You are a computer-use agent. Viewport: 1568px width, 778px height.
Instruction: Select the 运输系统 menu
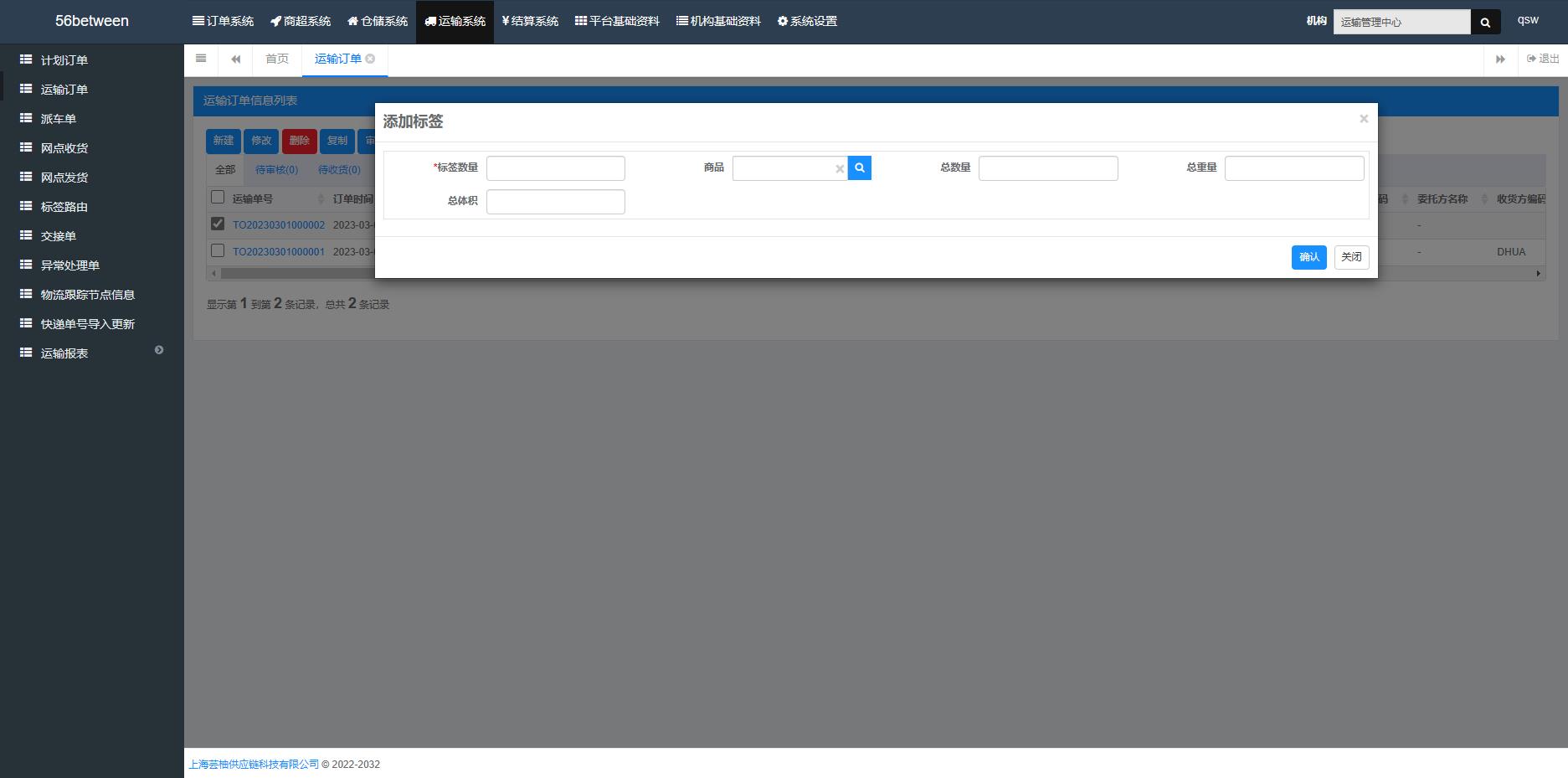coord(455,21)
